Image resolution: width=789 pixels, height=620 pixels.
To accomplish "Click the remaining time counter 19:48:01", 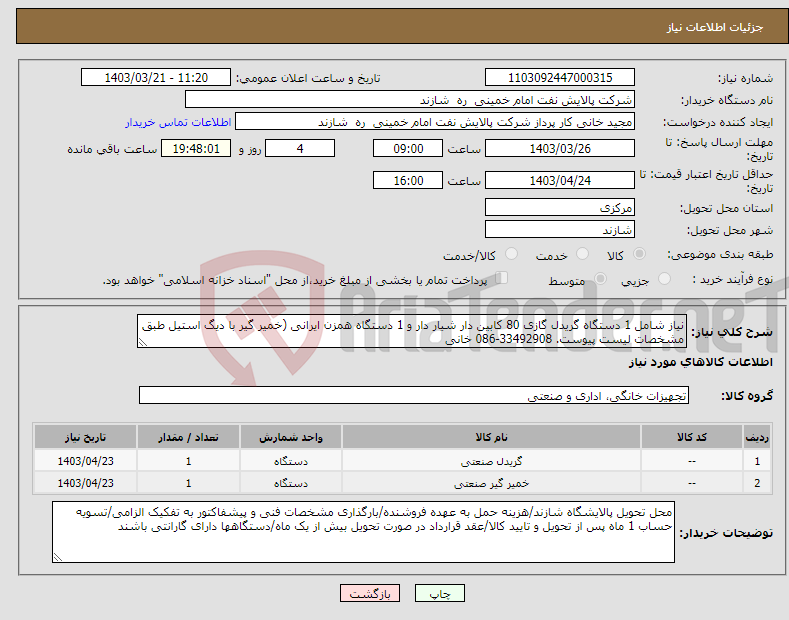I will (x=196, y=148).
